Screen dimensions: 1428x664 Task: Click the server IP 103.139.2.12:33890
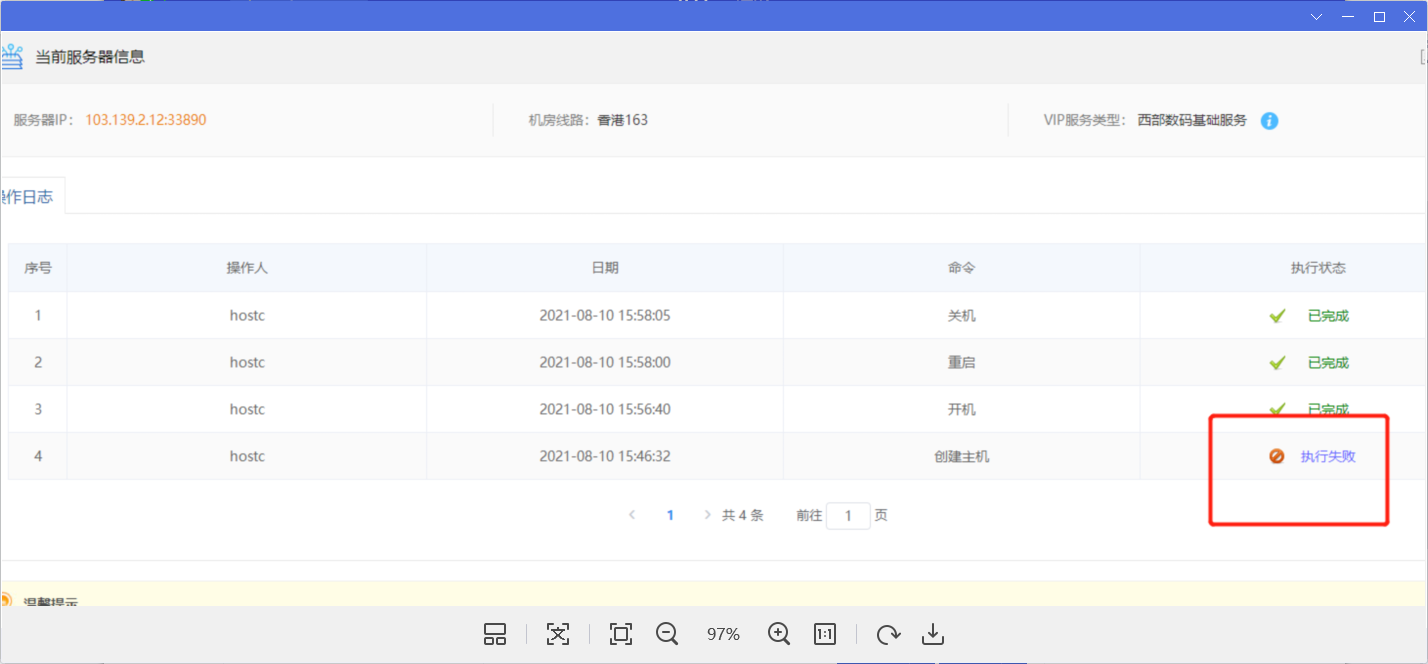tap(146, 120)
